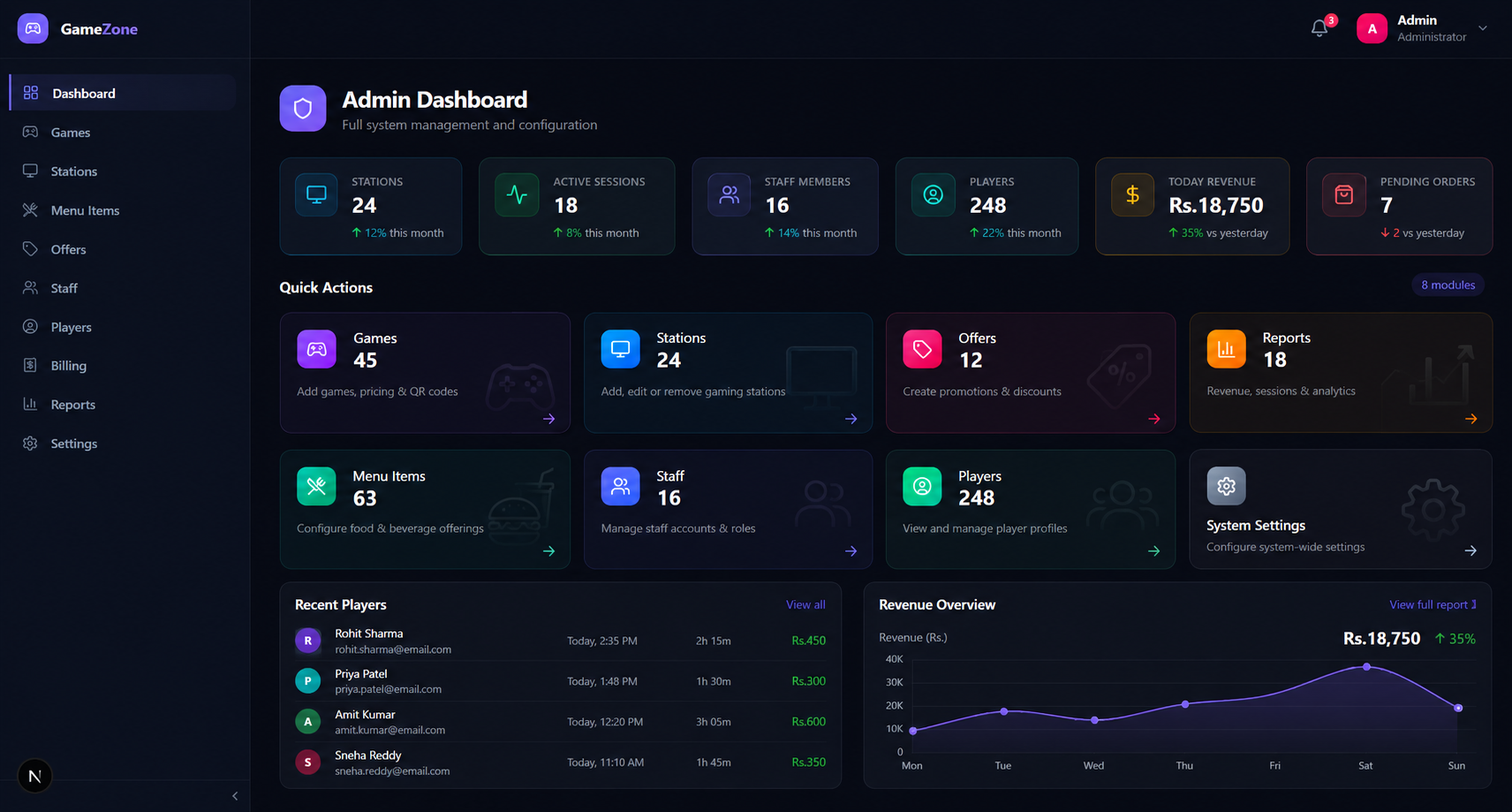Click the Players sidebar user icon
This screenshot has height=812, width=1512.
click(x=30, y=326)
